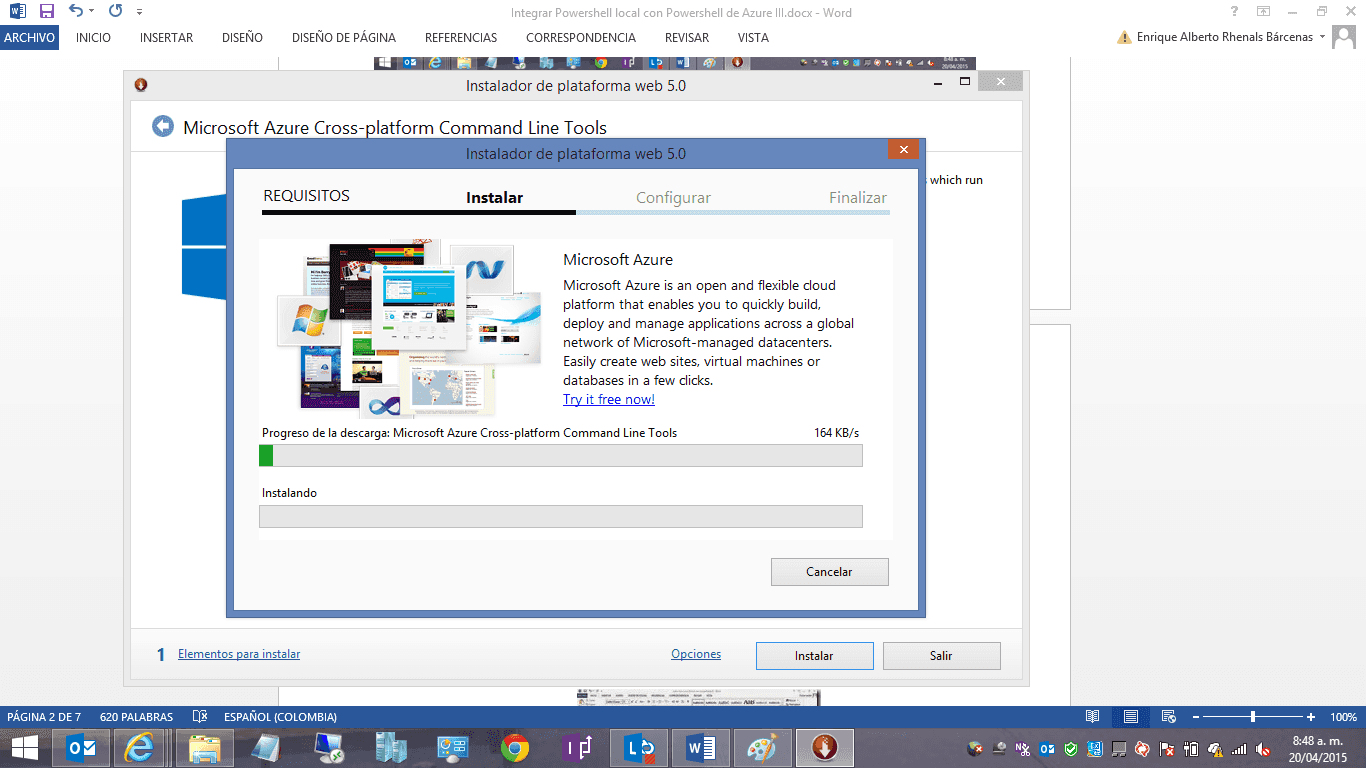The height and width of the screenshot is (768, 1366).
Task: Click the OneNote tray icon
Action: [1023, 748]
